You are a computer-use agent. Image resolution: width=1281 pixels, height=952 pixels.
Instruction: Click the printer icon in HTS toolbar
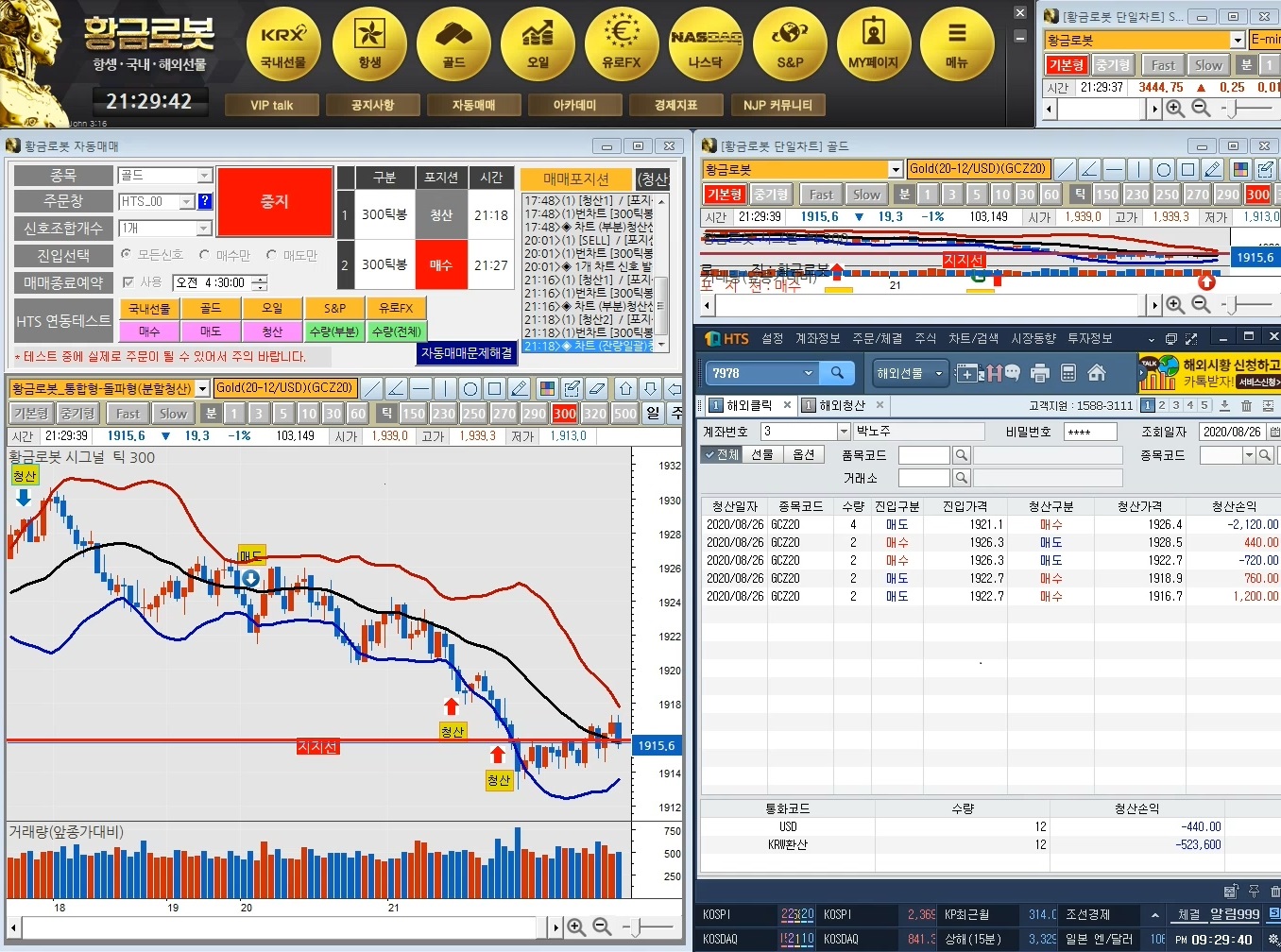coord(1040,373)
